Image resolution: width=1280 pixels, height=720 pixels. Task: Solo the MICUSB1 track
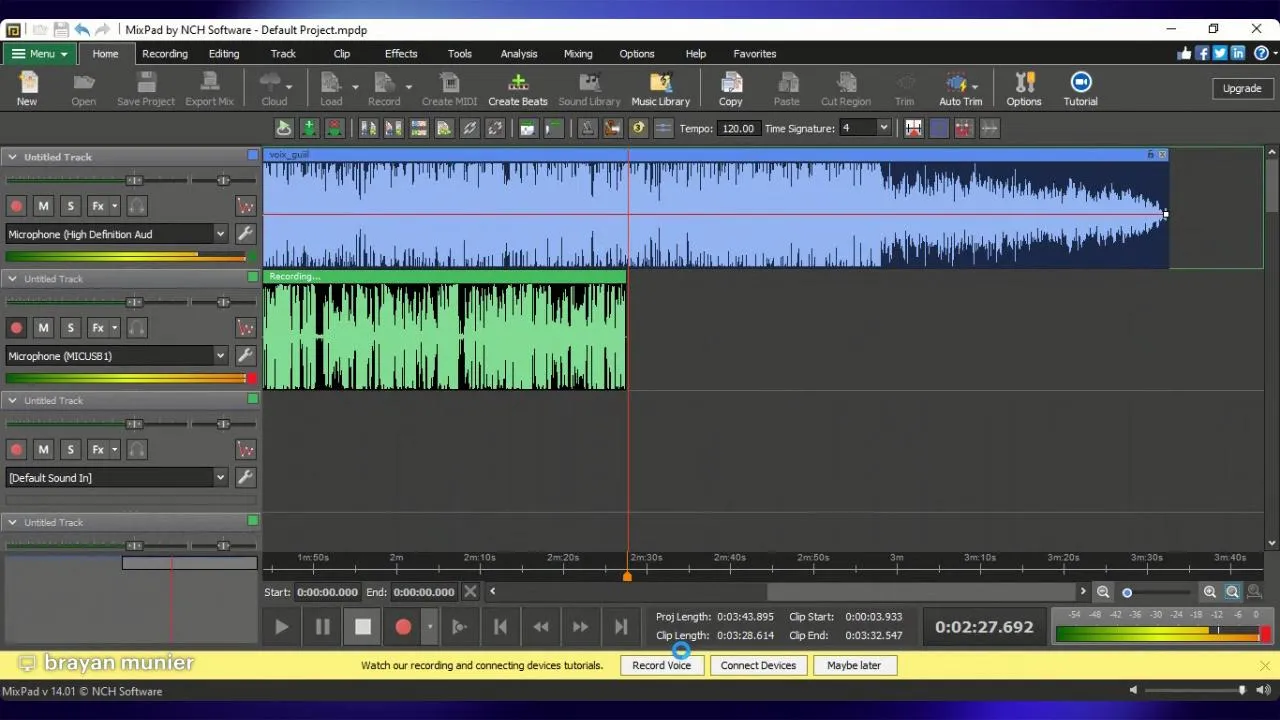[x=70, y=328]
